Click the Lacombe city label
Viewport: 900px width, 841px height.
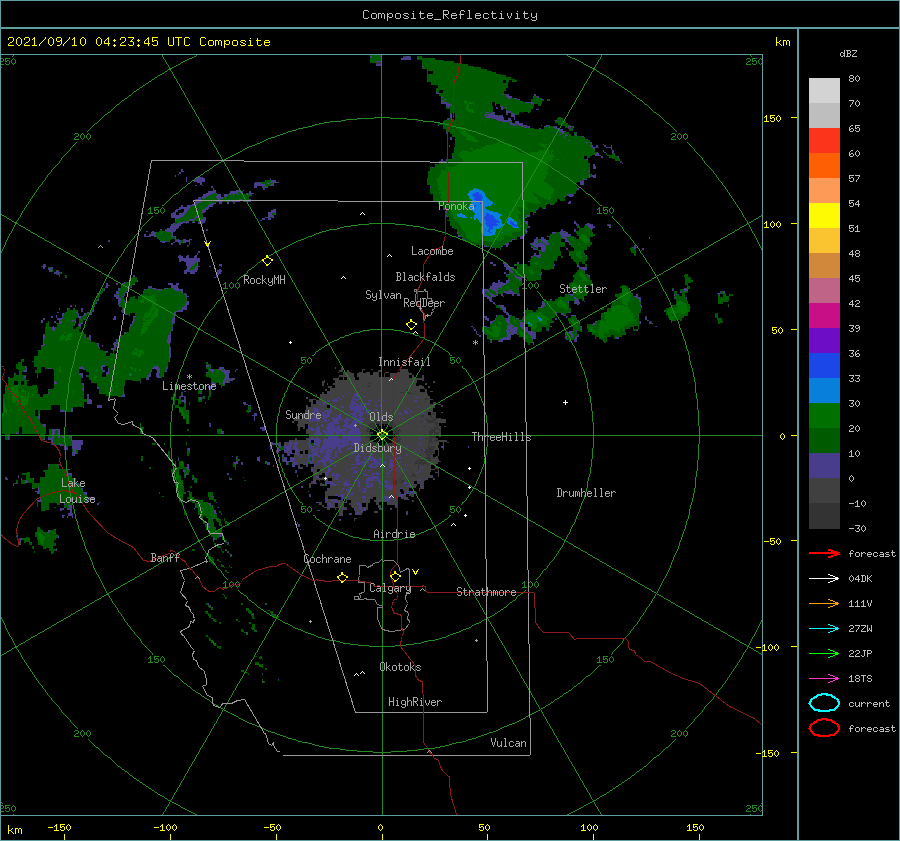432,251
